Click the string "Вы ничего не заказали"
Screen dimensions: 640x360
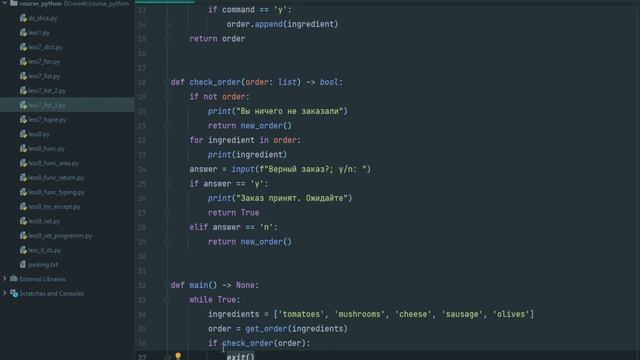click(x=289, y=111)
